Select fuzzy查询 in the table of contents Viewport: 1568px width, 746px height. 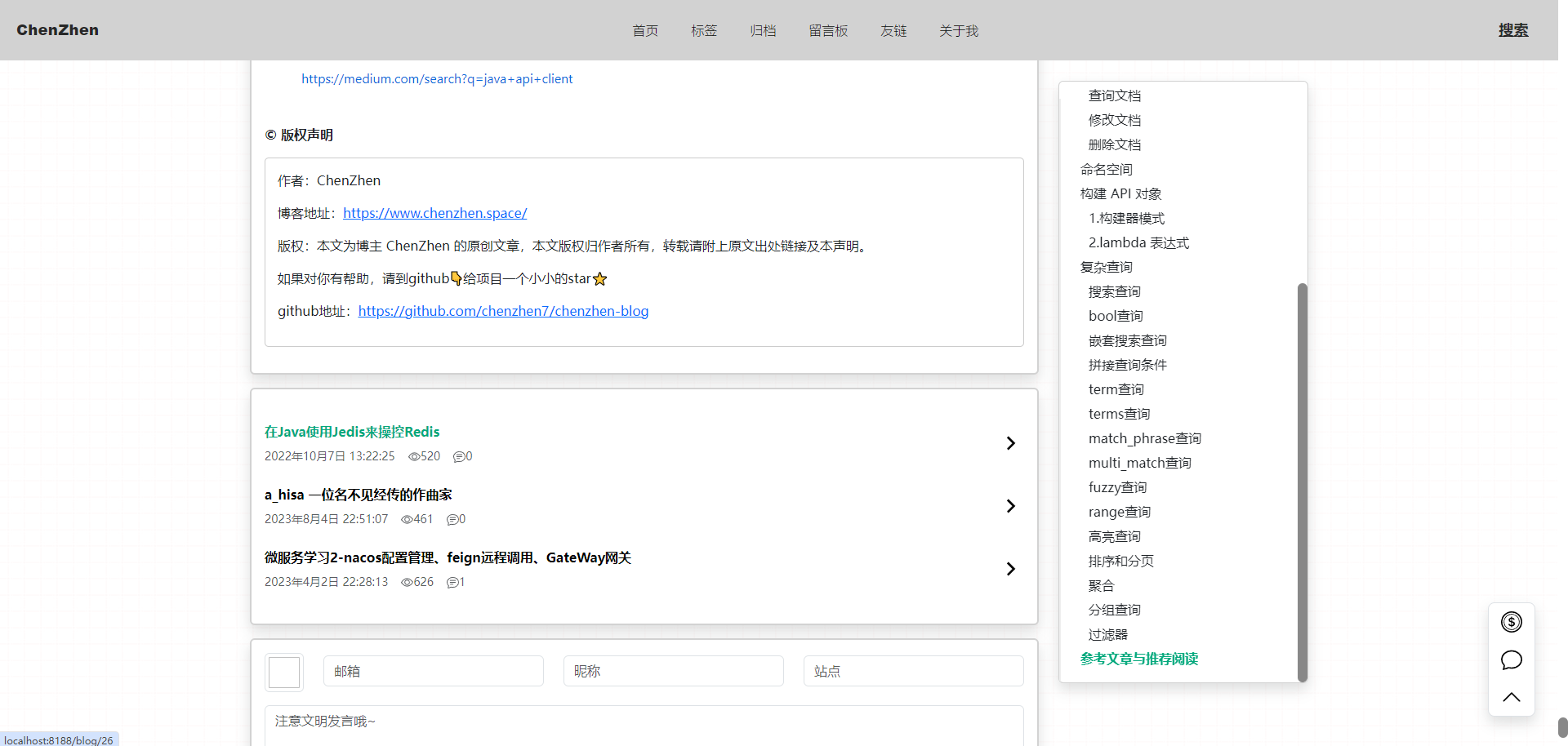point(1117,487)
